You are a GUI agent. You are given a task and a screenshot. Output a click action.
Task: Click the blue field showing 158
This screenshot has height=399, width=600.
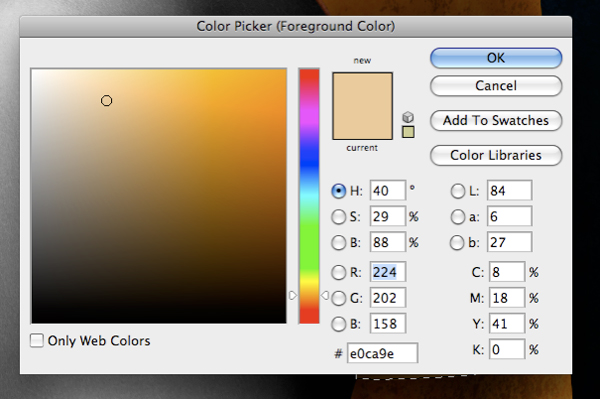388,324
